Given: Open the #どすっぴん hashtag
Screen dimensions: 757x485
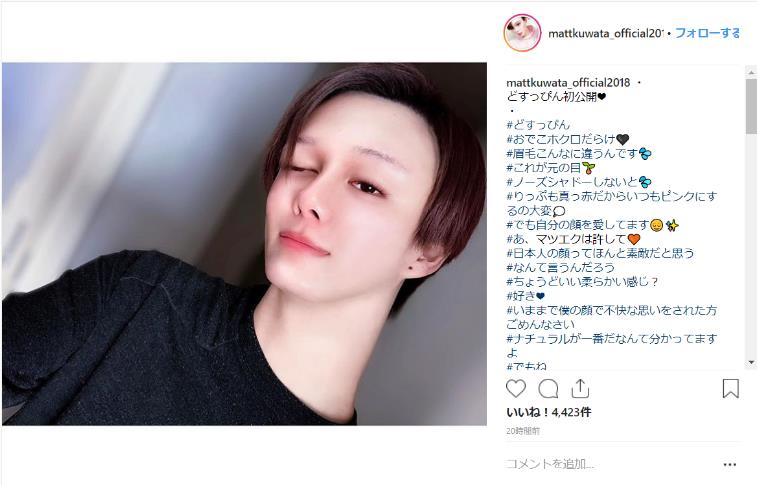Looking at the screenshot, I should pos(538,125).
